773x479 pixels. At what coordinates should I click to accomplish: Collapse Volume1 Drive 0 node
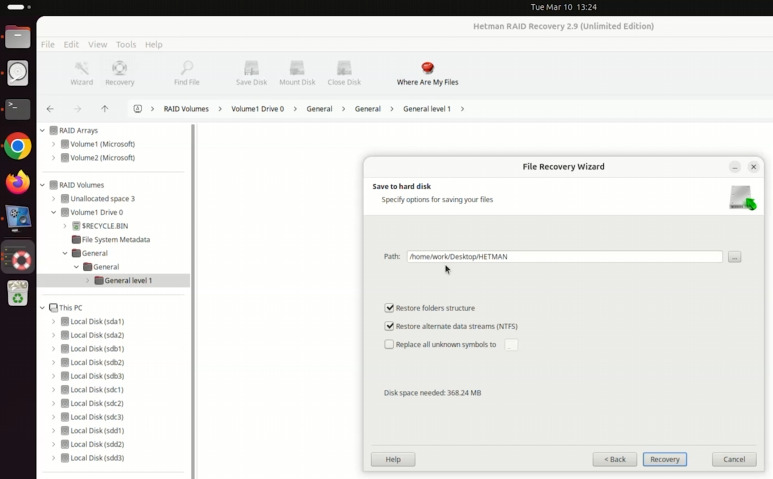(x=54, y=212)
